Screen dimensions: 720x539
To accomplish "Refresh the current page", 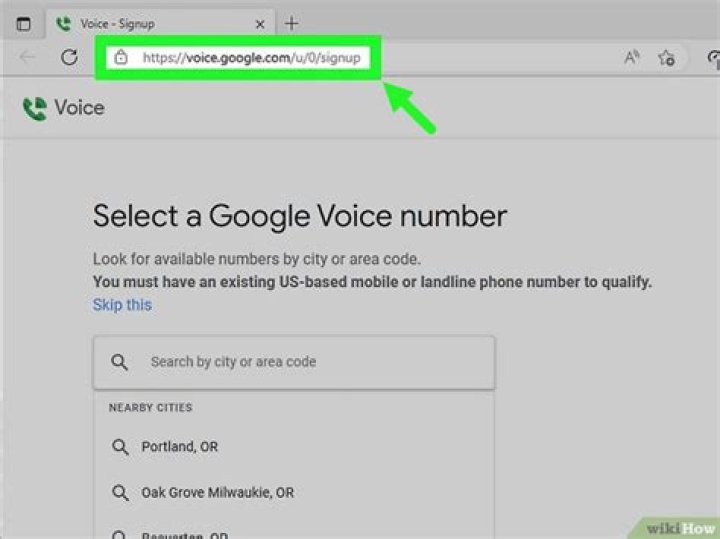I will point(69,58).
